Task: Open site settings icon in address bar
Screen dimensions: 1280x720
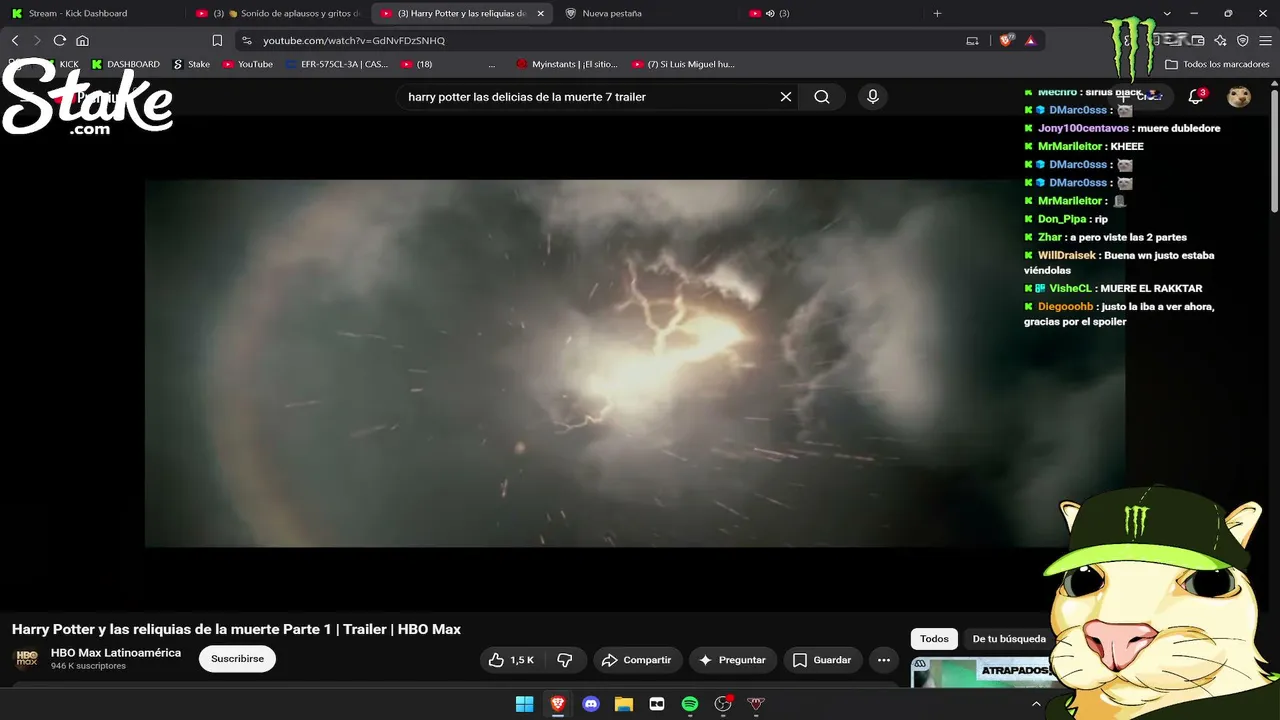Action: coord(247,40)
